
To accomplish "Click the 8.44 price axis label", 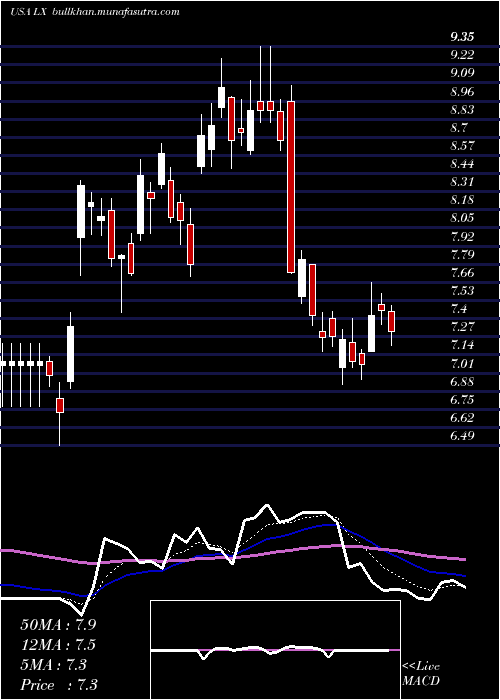I will coord(462,164).
